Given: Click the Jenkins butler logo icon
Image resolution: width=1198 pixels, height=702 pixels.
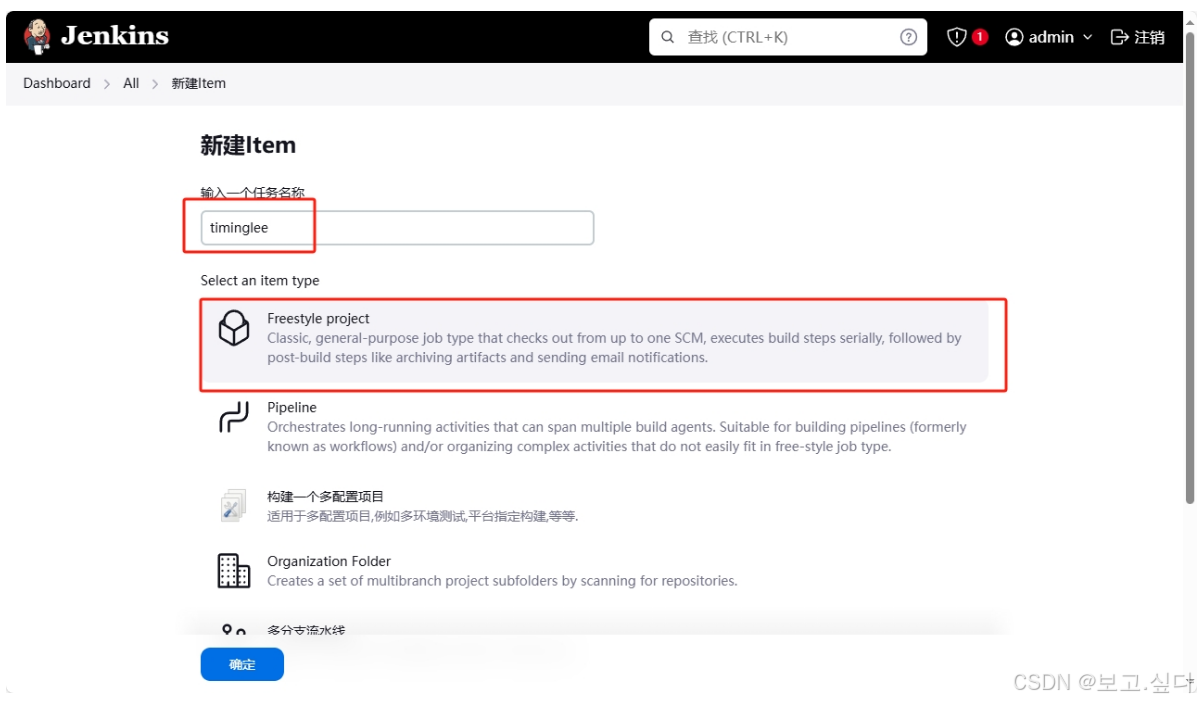Looking at the screenshot, I should coord(36,37).
